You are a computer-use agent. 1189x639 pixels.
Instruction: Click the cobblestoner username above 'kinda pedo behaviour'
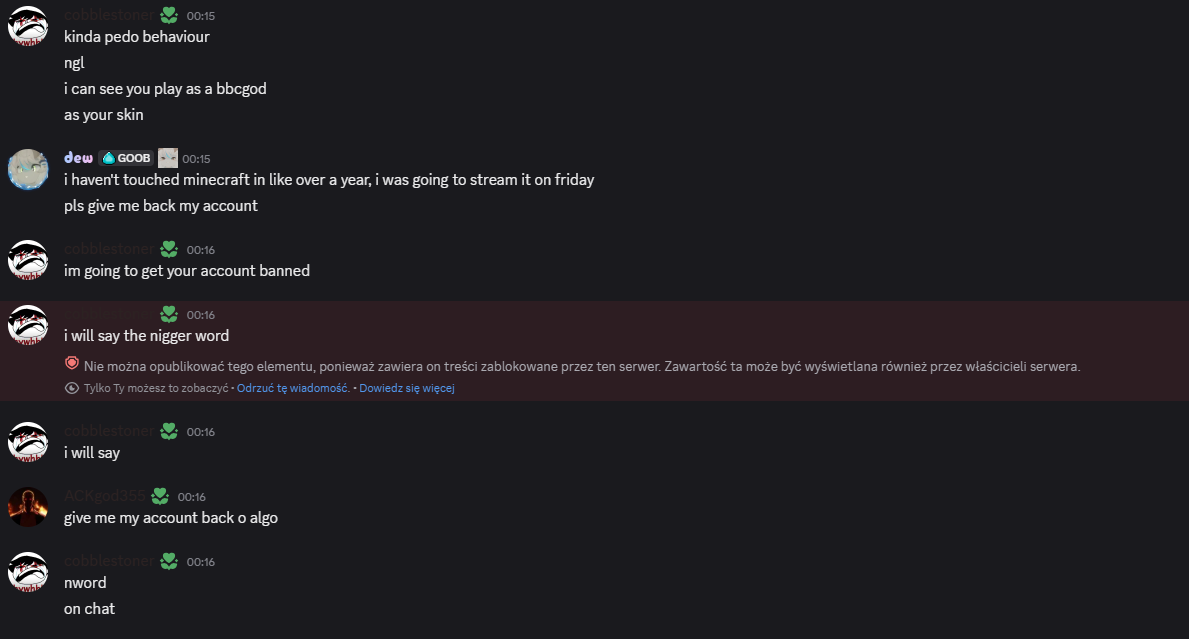[x=110, y=15]
